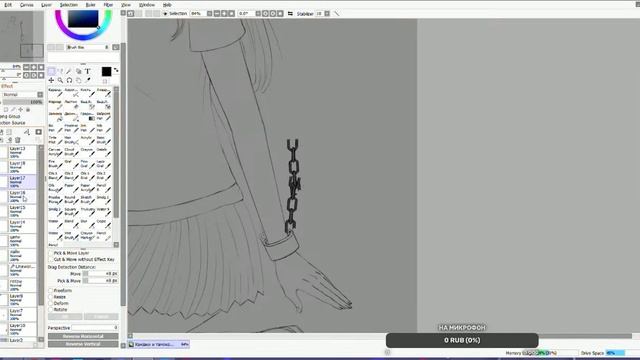
Task: Click the navigator canvas thumbnail
Action: tap(22, 36)
